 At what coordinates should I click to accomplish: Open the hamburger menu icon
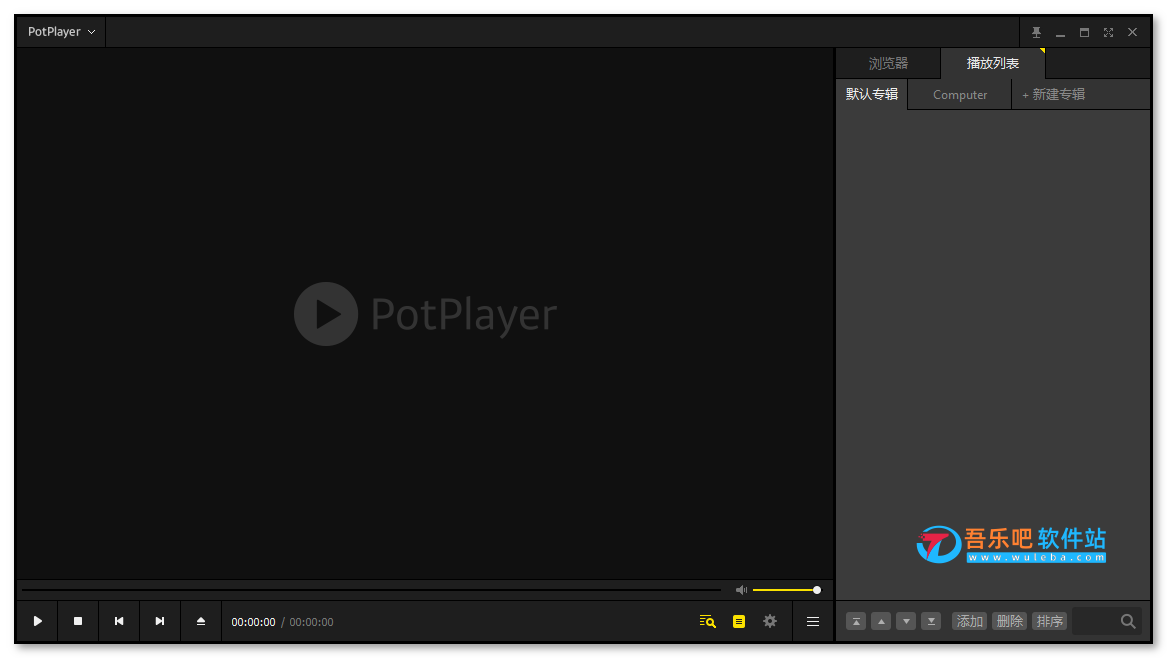[813, 622]
